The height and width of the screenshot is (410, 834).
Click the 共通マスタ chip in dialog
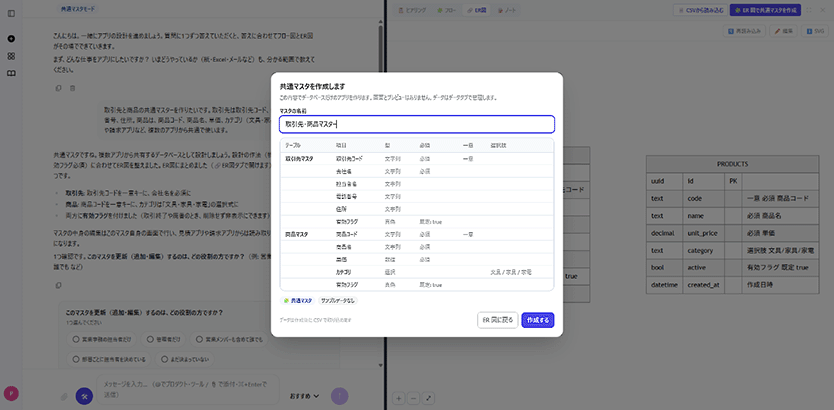click(x=298, y=300)
